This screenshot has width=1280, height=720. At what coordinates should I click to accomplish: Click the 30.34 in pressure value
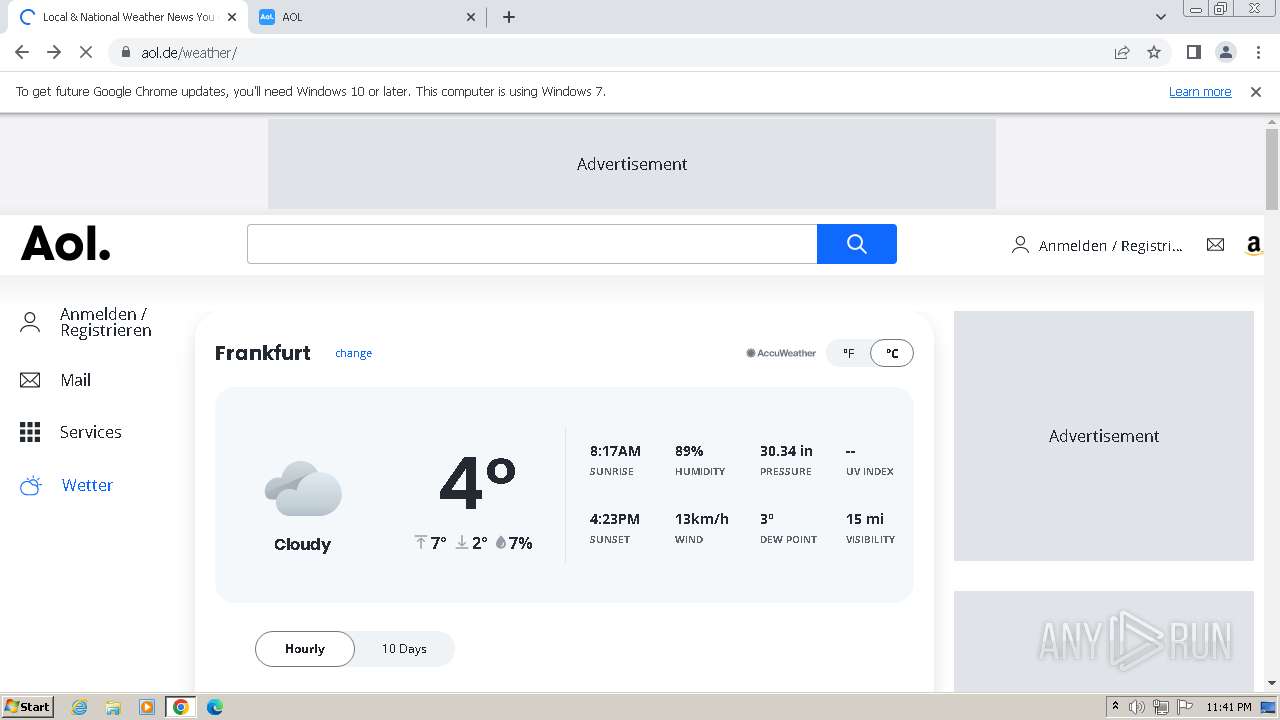pyautogui.click(x=786, y=451)
